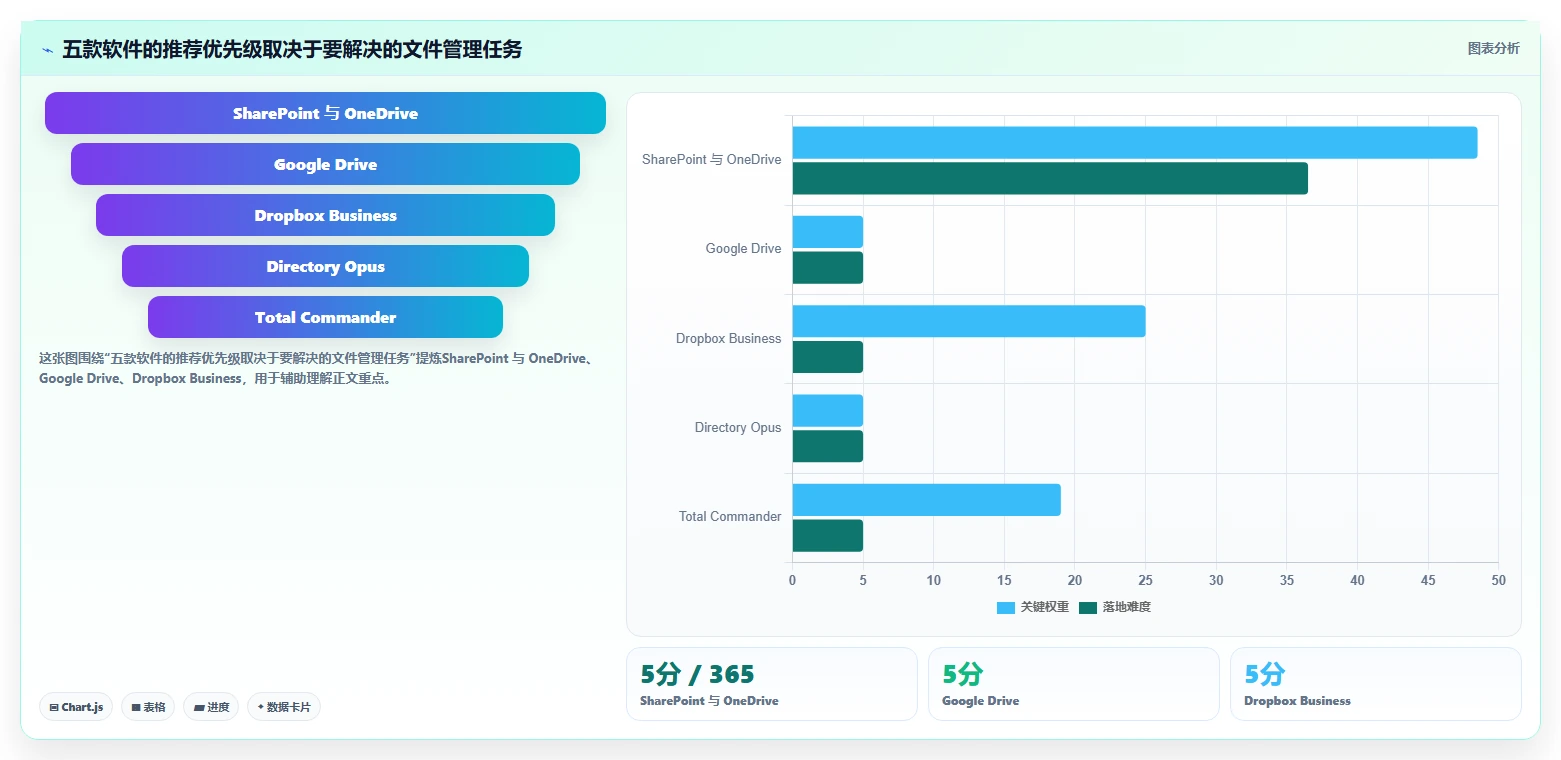
Task: Click the Chart.js tag chip
Action: point(77,707)
